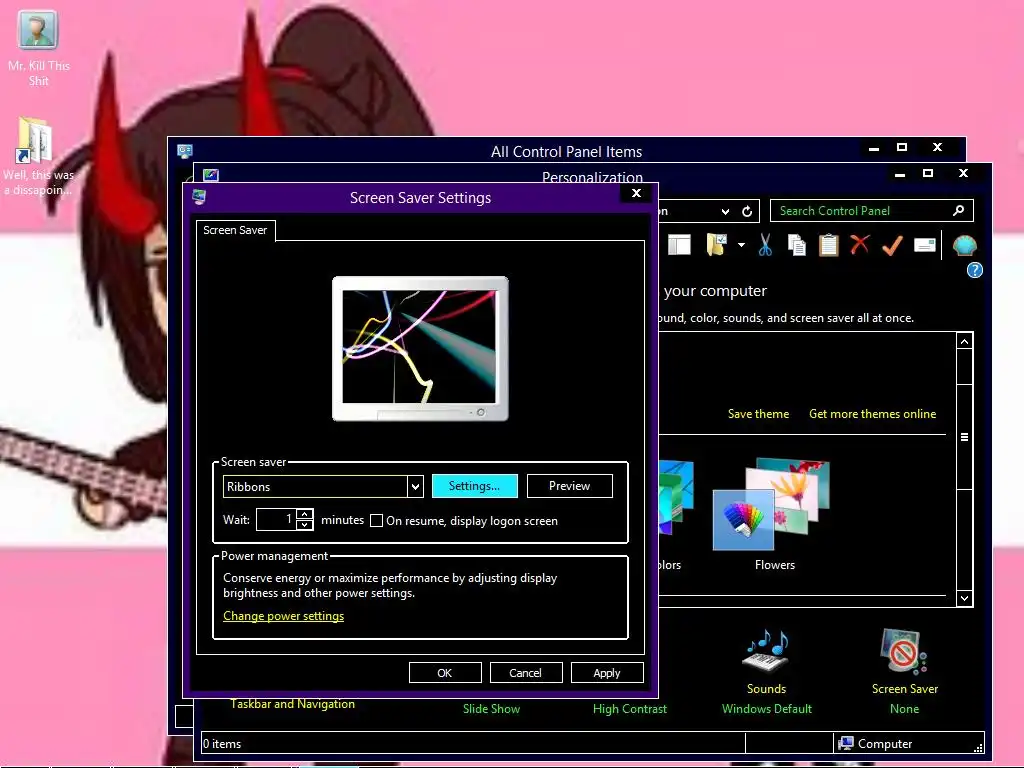Click the red X delete icon
Screen dimensions: 1024x768
click(860, 245)
